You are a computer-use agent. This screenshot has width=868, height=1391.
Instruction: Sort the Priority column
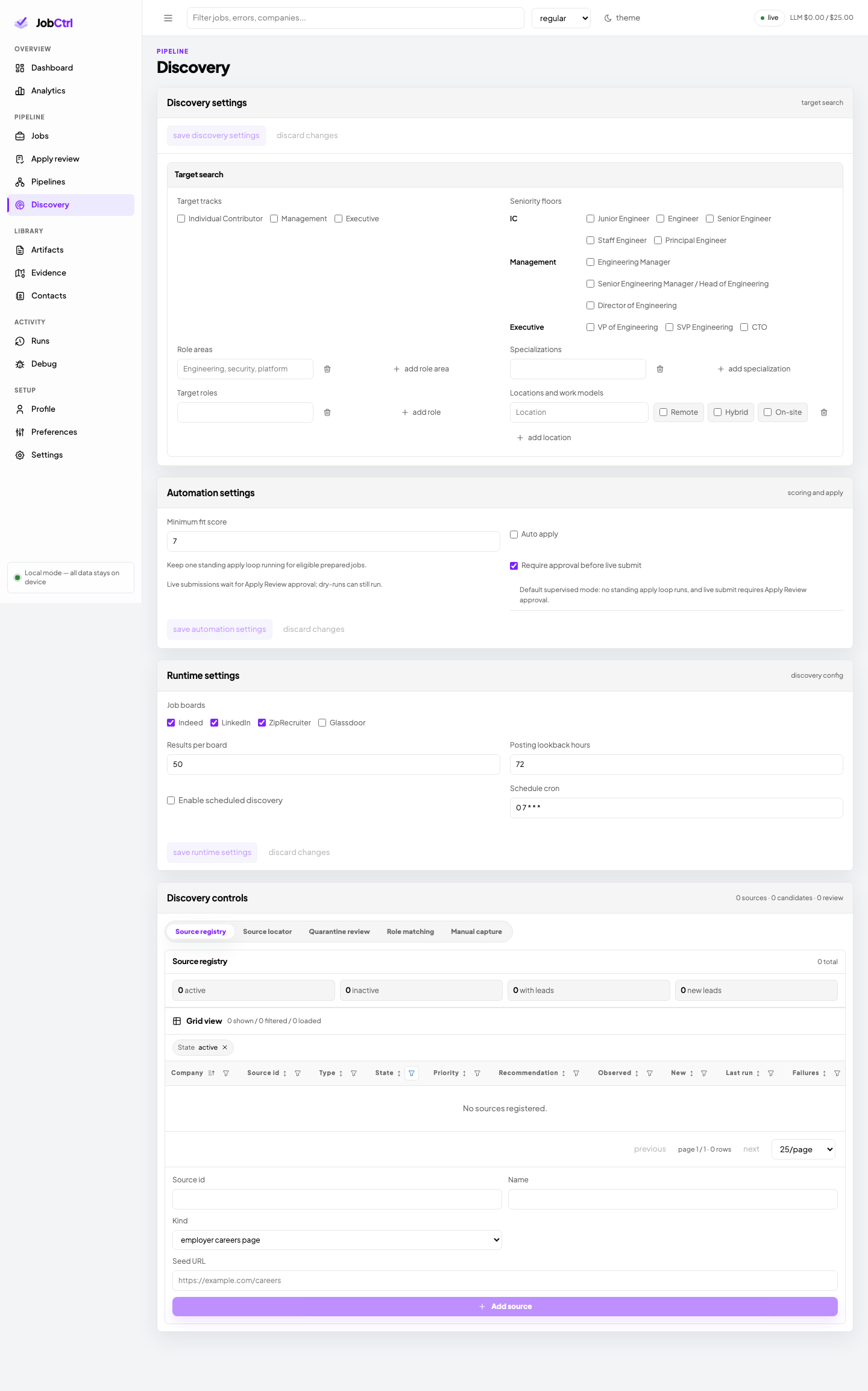pos(464,1073)
